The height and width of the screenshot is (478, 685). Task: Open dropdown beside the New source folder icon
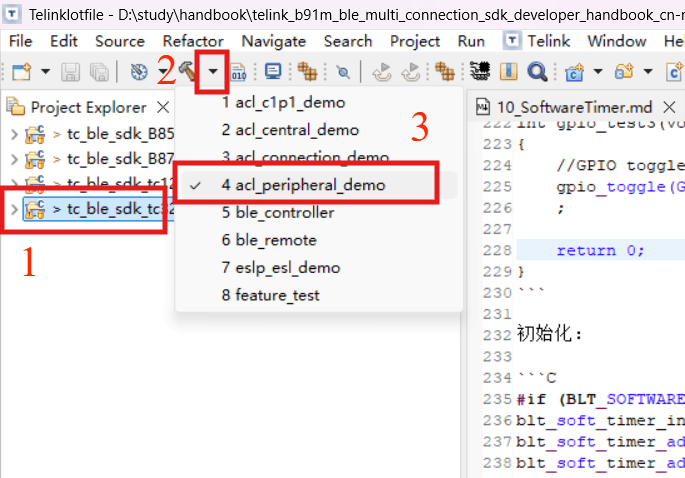[x=648, y=71]
